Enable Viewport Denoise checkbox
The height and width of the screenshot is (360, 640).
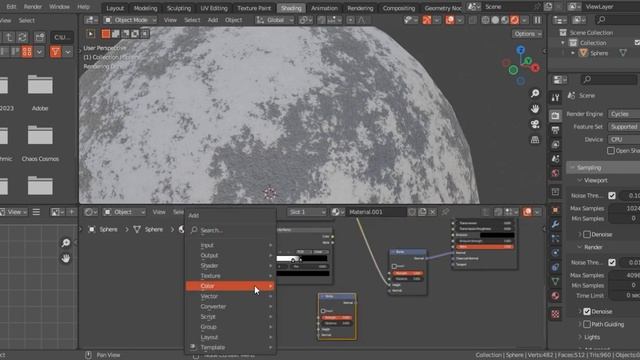(587, 234)
